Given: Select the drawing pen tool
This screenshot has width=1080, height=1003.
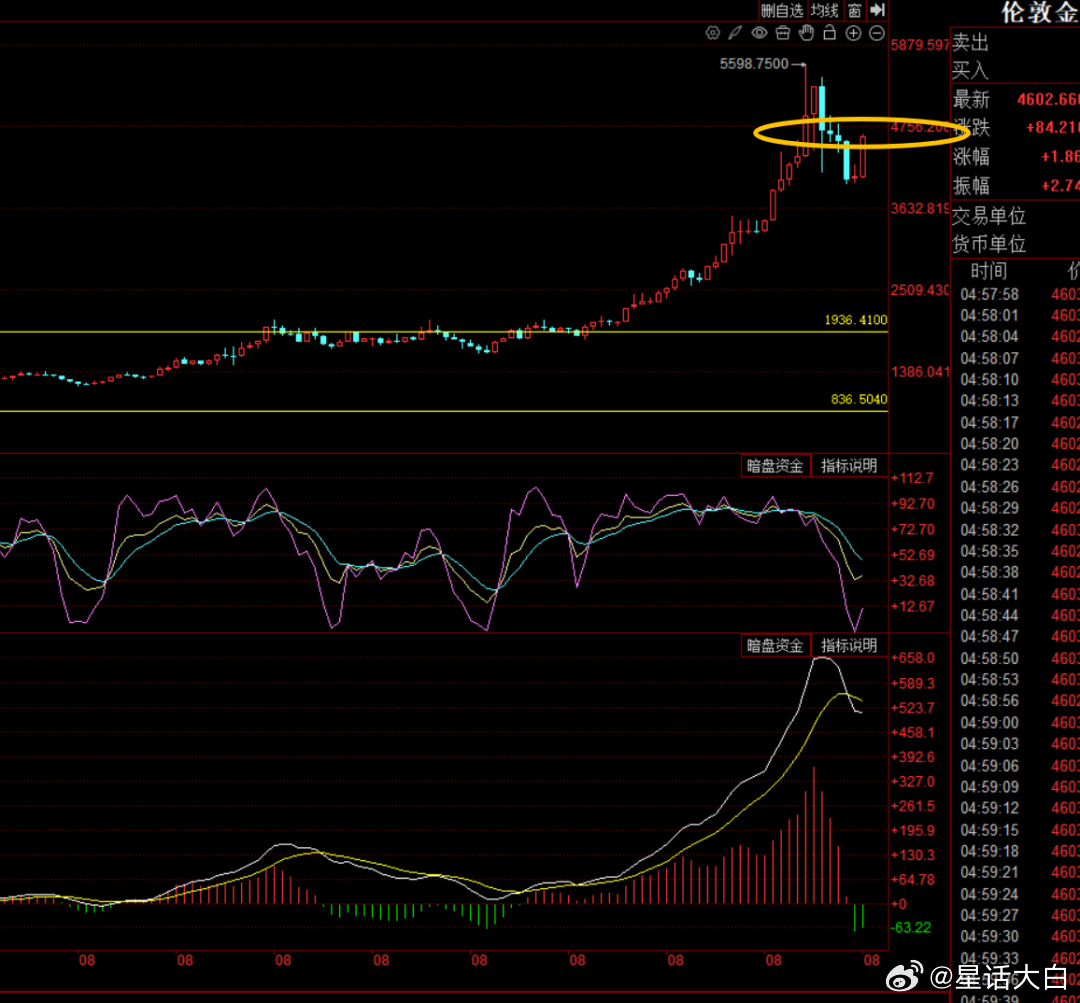Looking at the screenshot, I should pyautogui.click(x=736, y=33).
